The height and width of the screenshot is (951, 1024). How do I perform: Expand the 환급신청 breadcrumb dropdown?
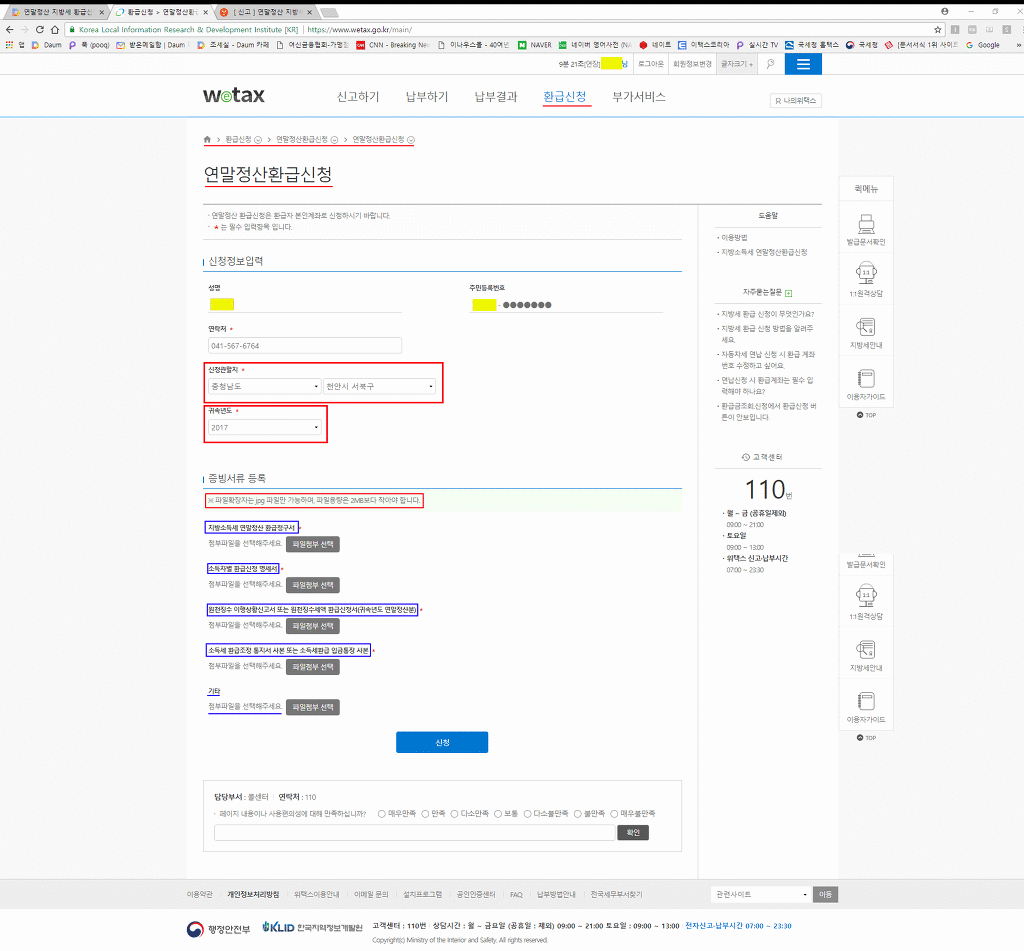tap(258, 140)
